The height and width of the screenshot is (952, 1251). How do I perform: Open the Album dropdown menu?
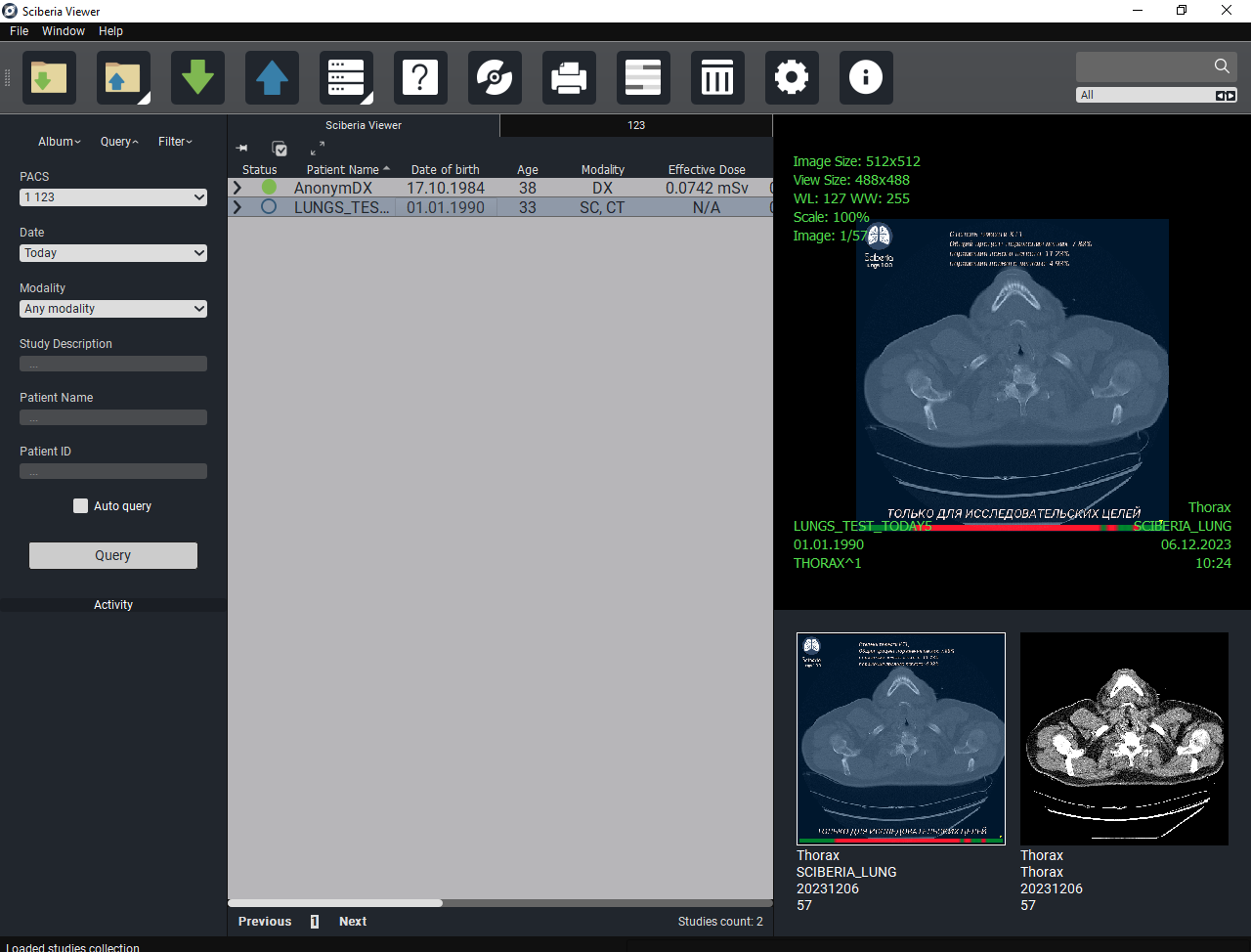coord(60,142)
